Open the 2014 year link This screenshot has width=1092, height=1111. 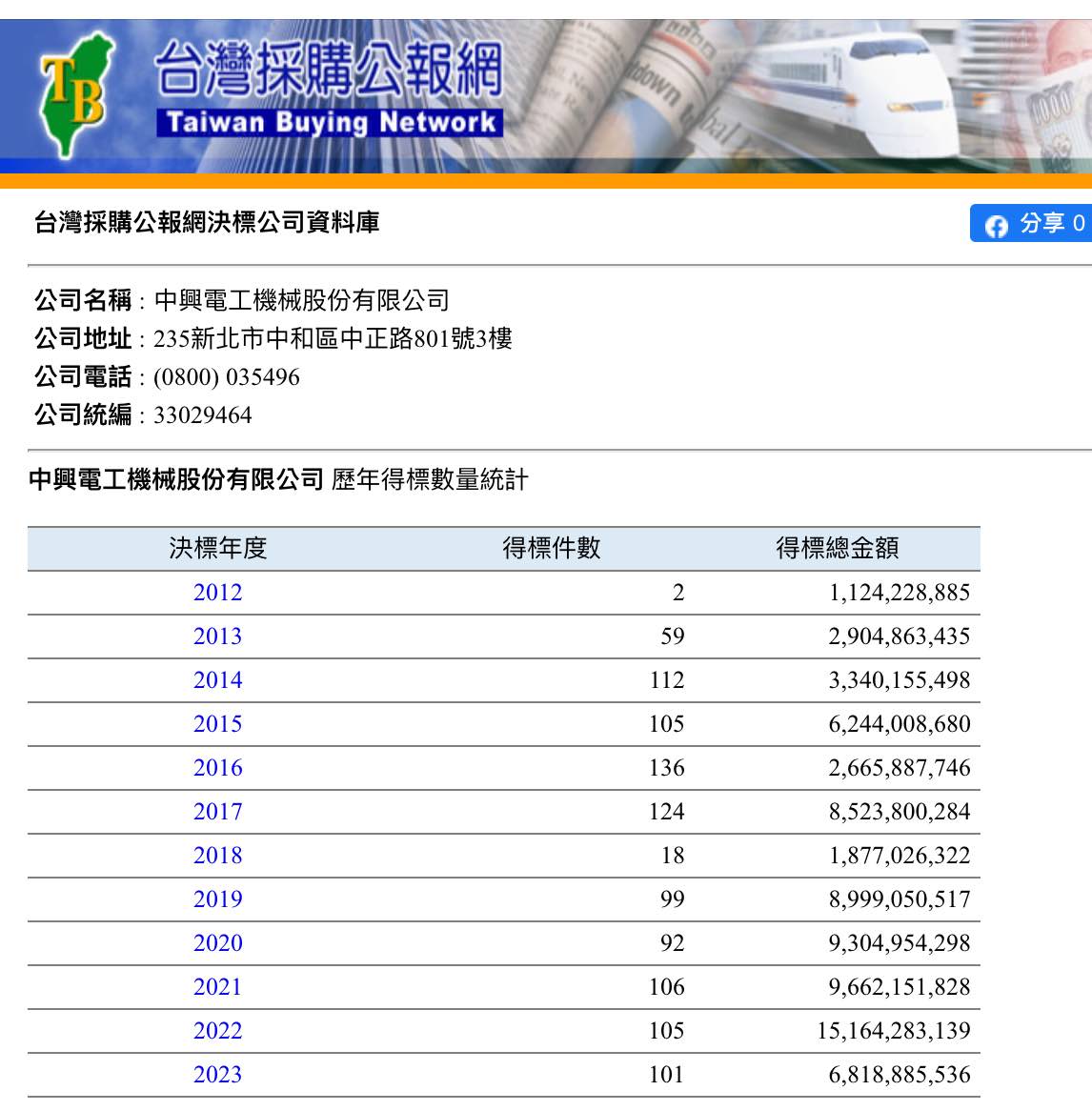point(217,680)
